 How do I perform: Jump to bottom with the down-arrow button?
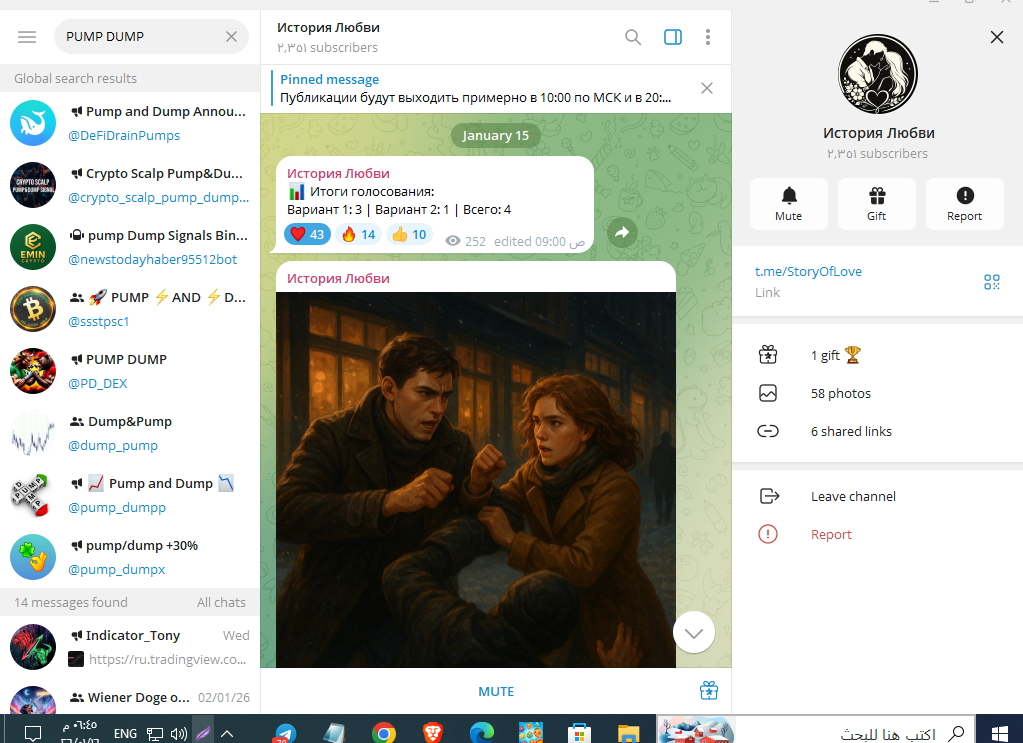click(694, 633)
